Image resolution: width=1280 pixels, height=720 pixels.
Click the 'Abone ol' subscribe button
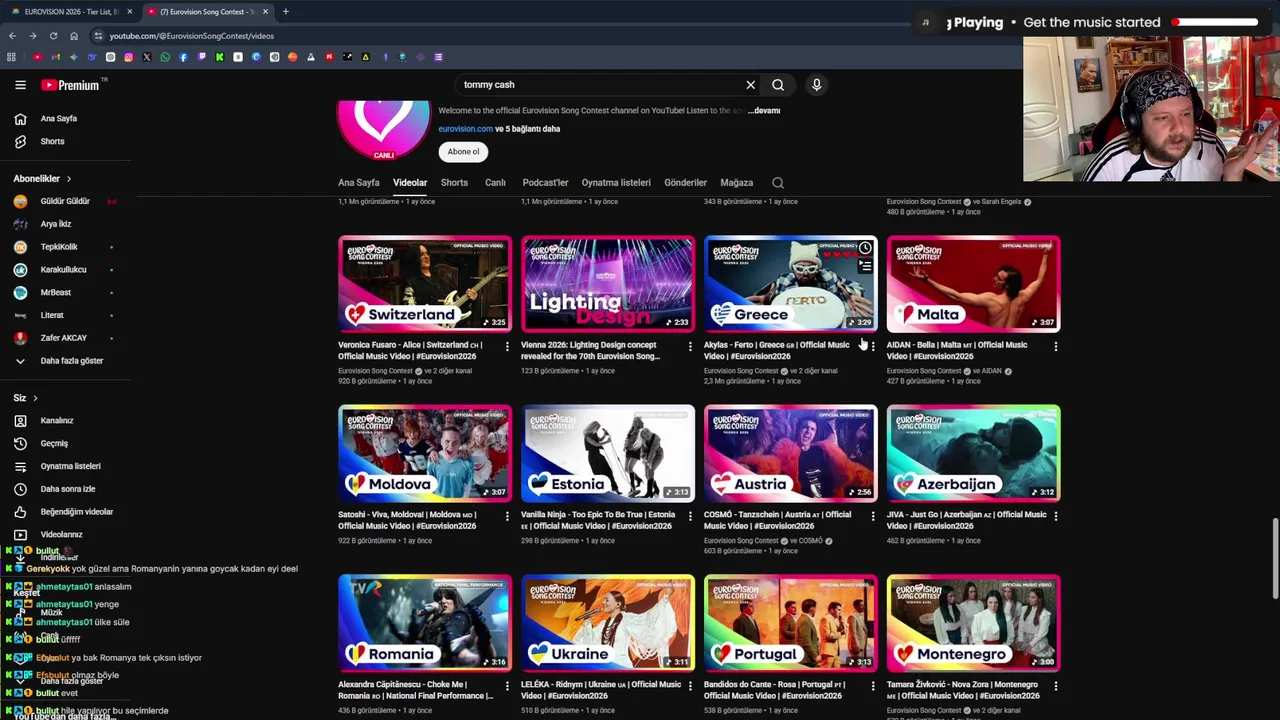click(x=463, y=152)
